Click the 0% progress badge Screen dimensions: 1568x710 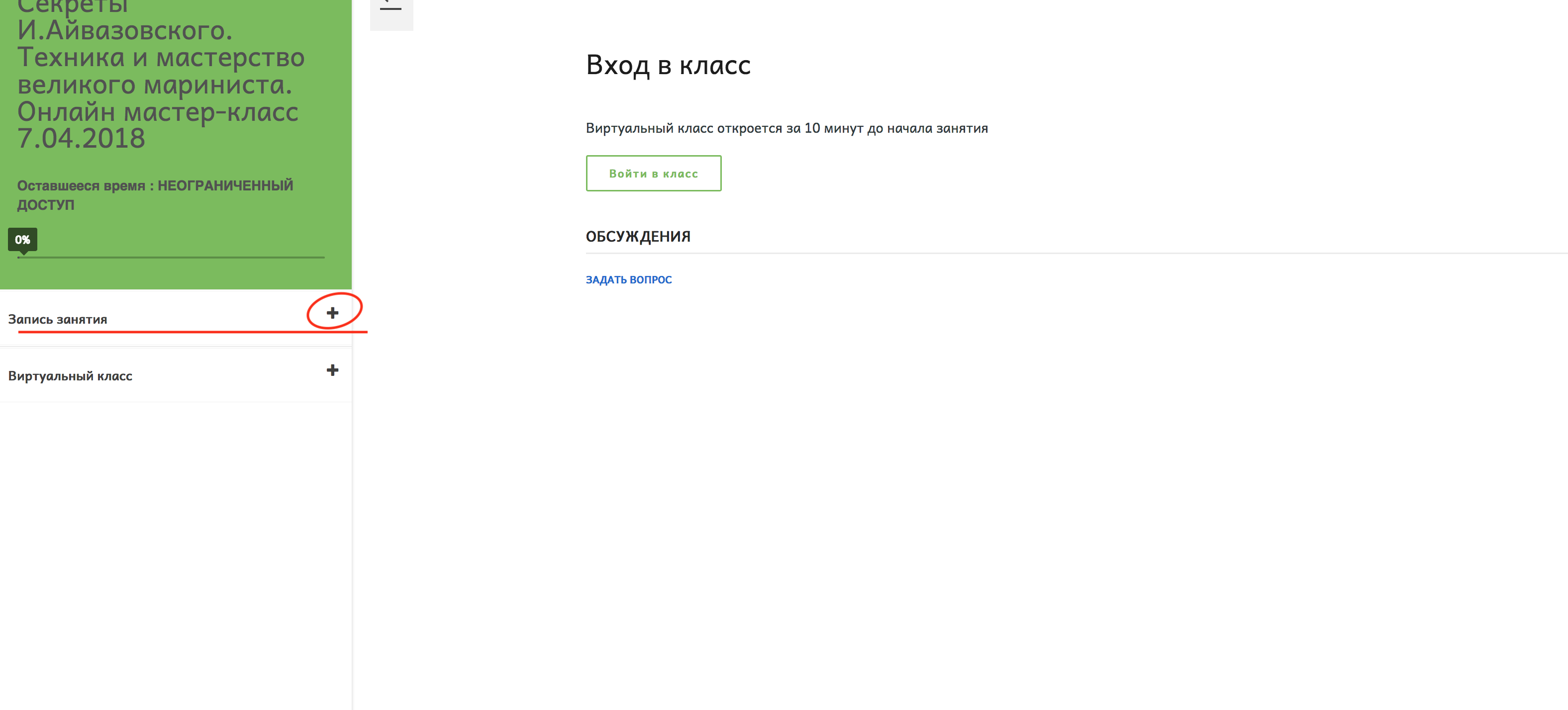pos(22,240)
